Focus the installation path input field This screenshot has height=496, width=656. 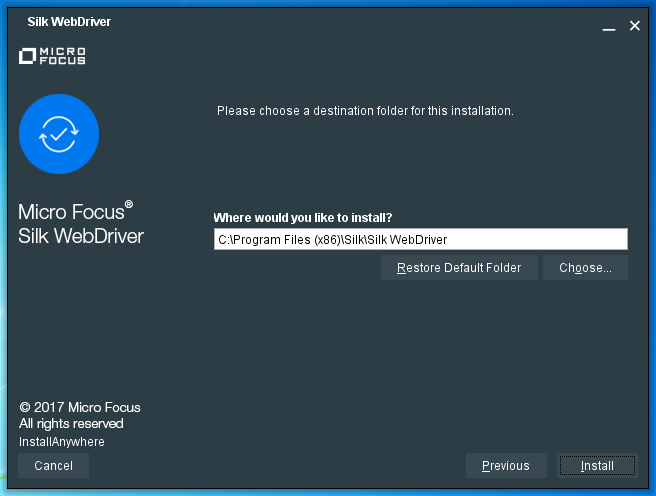point(420,239)
